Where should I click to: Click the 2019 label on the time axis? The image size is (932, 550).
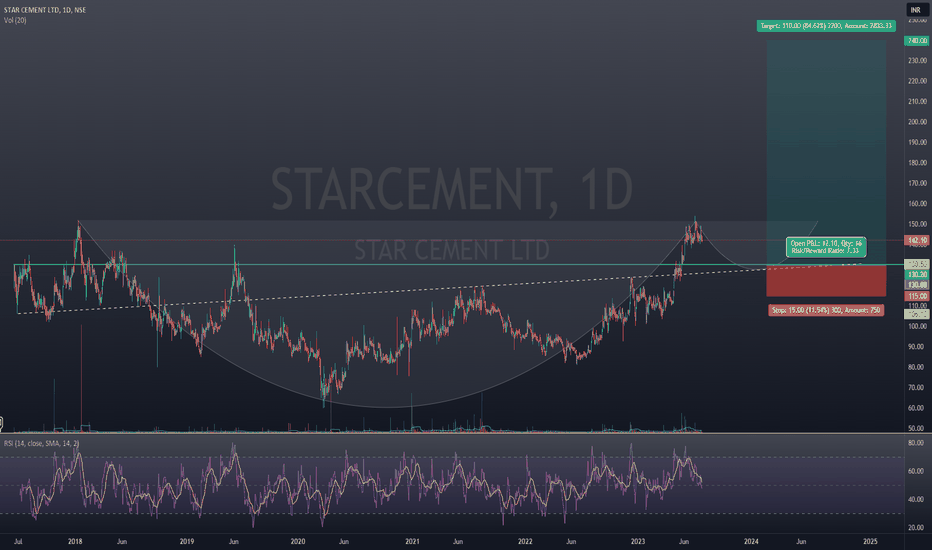(x=187, y=542)
